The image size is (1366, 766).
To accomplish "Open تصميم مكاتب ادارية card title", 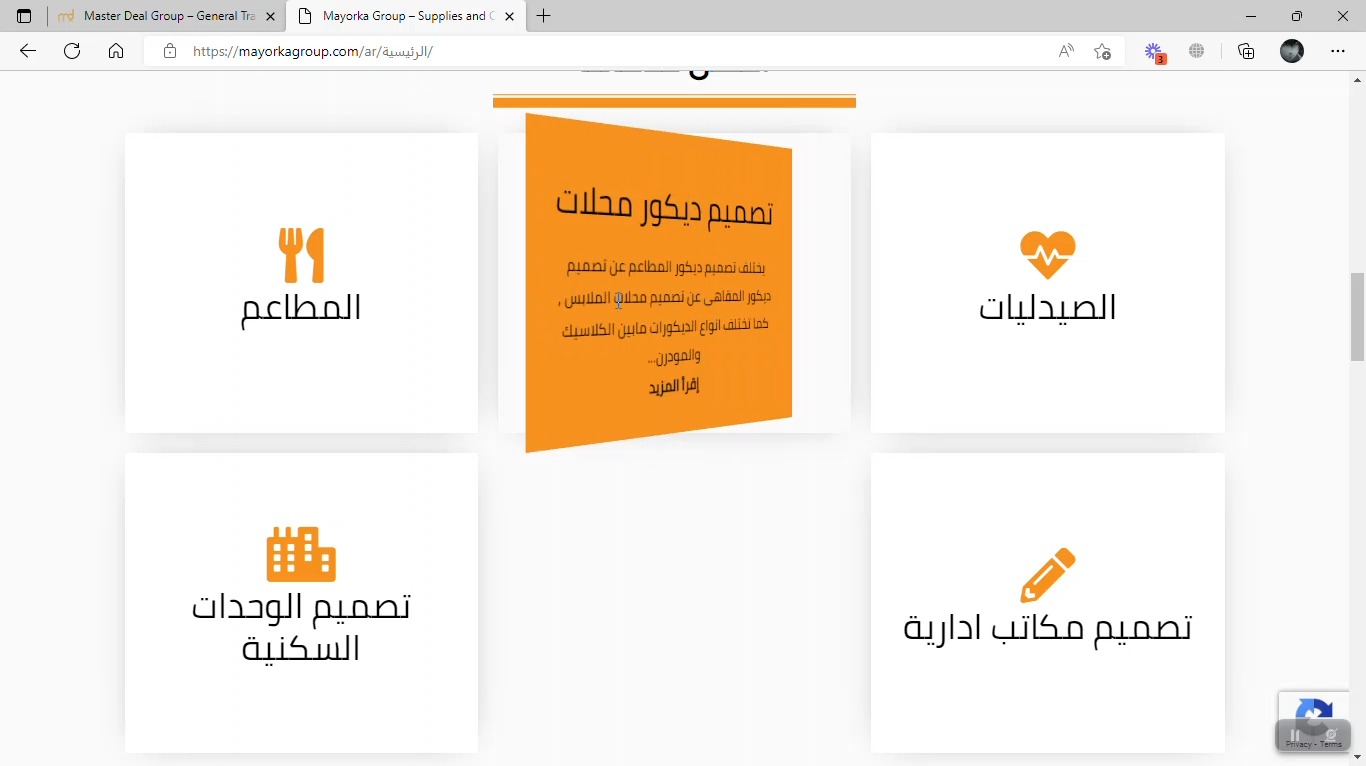I will click(1048, 628).
